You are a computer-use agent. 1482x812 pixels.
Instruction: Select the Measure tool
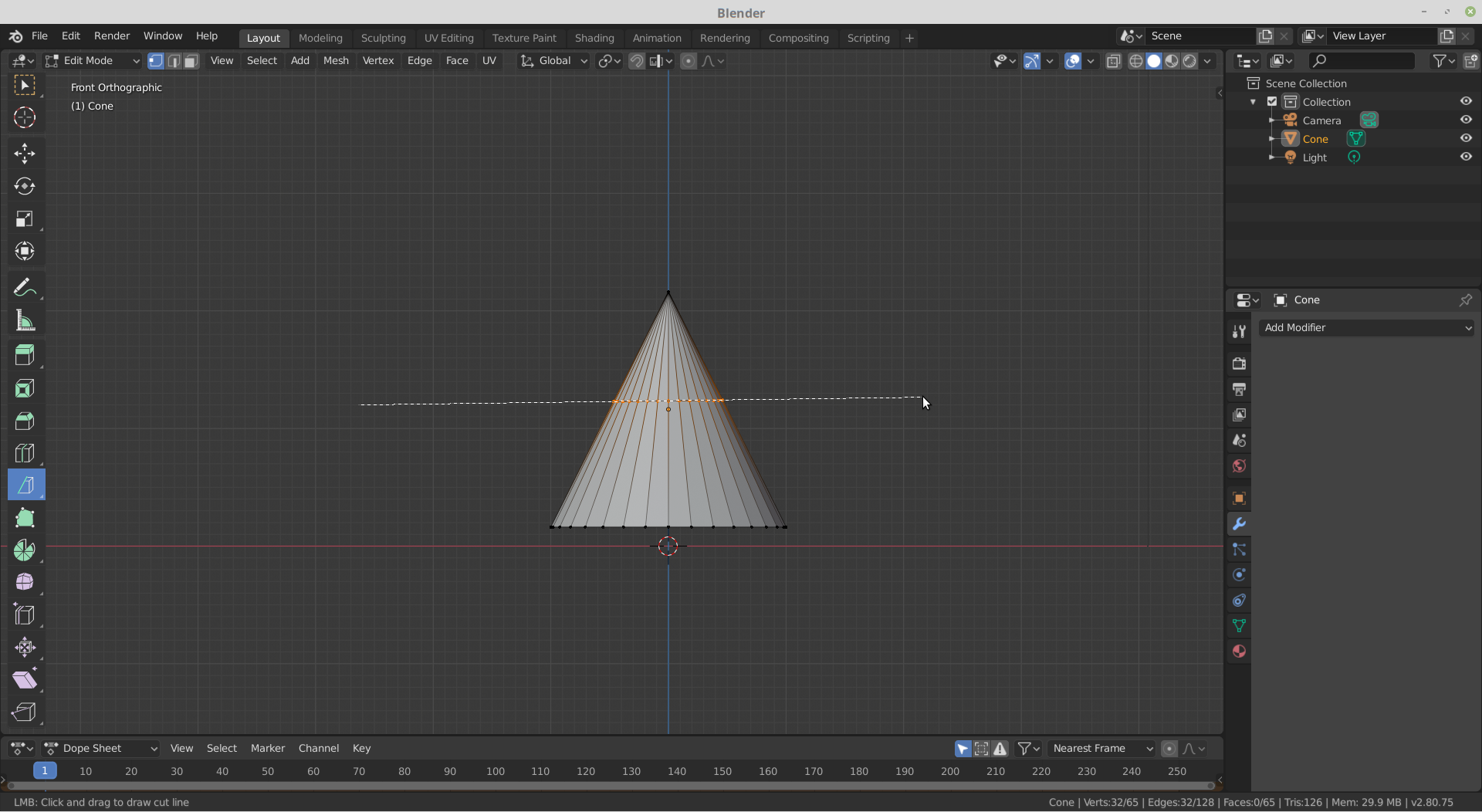tap(25, 320)
